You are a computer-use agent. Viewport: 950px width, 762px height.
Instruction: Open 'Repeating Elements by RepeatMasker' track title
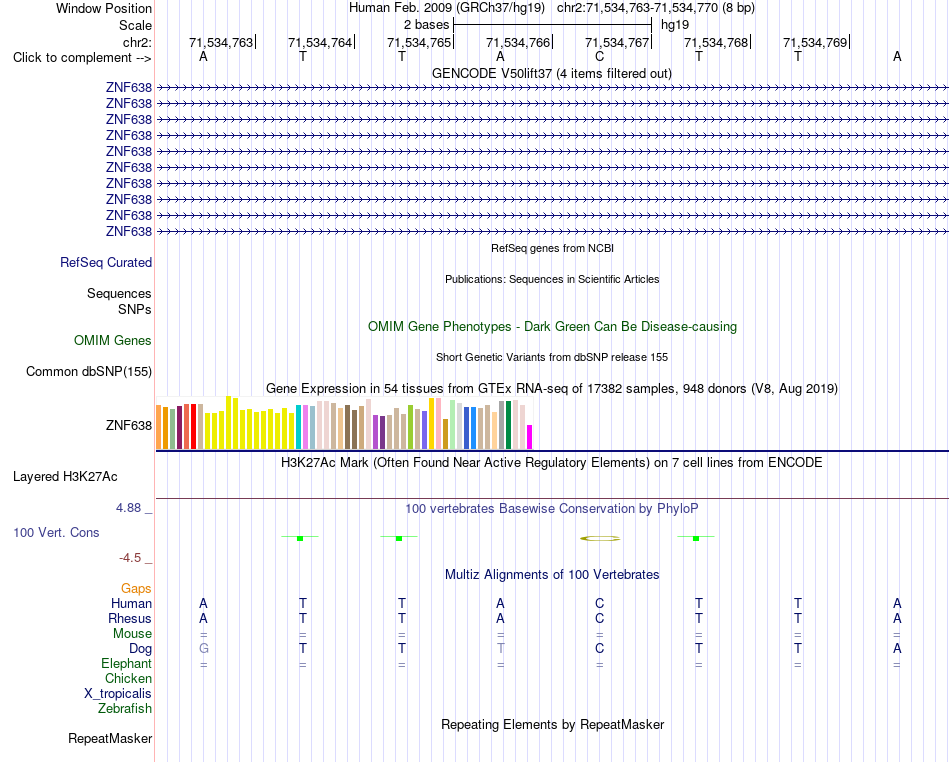[552, 724]
